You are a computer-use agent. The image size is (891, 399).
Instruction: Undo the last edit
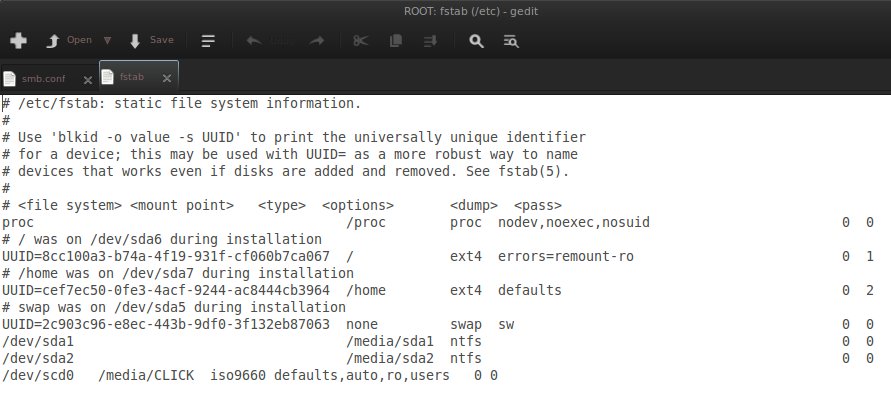tap(253, 41)
